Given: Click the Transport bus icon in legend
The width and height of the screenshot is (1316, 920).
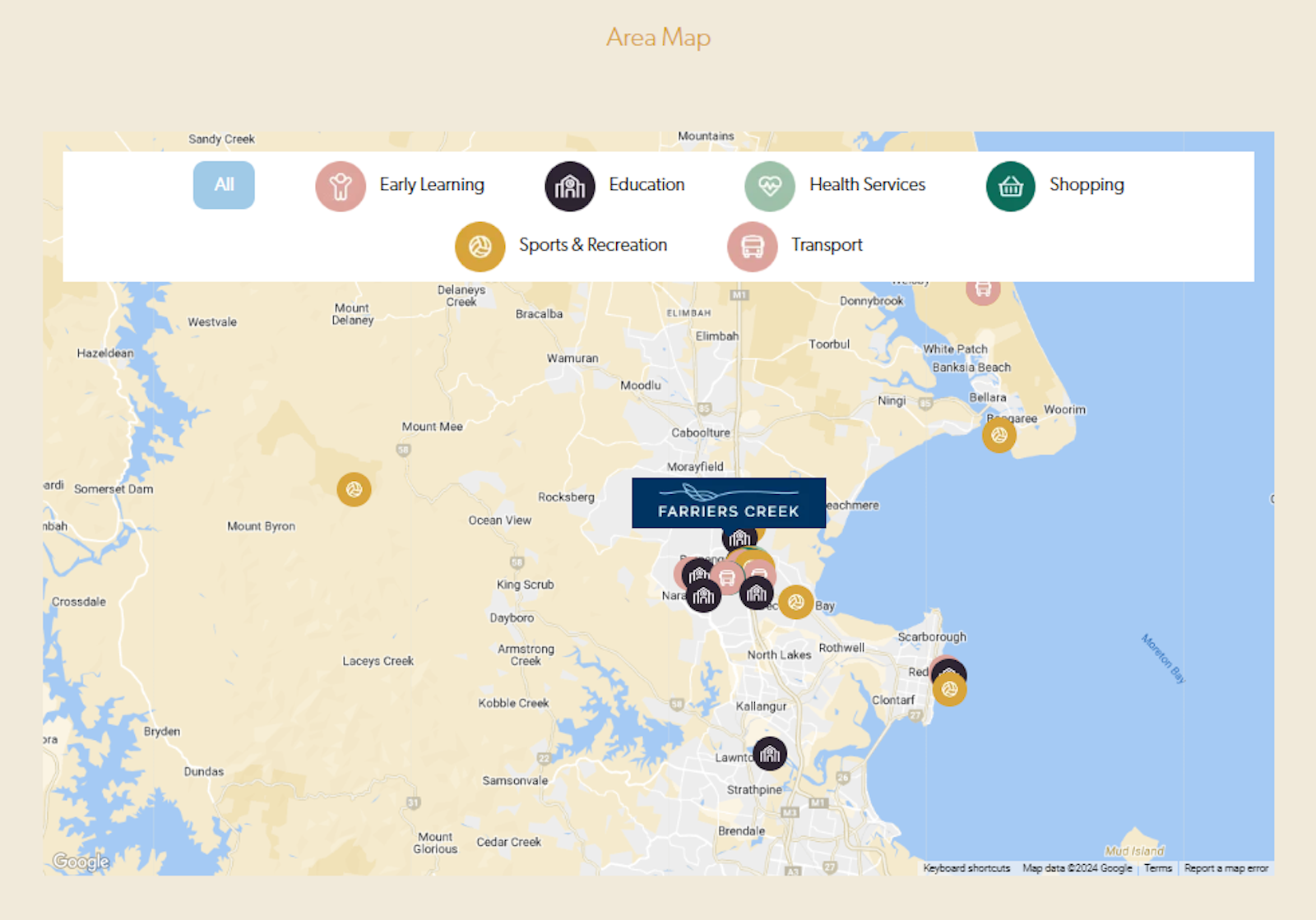Looking at the screenshot, I should (x=752, y=246).
